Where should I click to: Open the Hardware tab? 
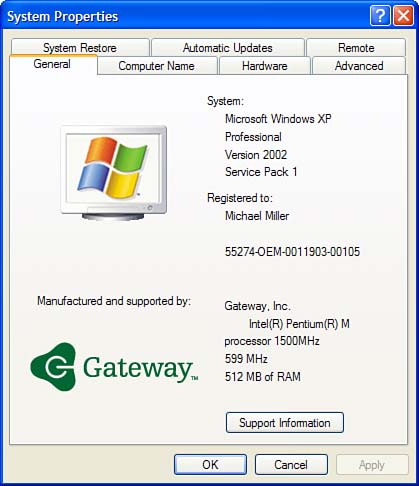(265, 66)
